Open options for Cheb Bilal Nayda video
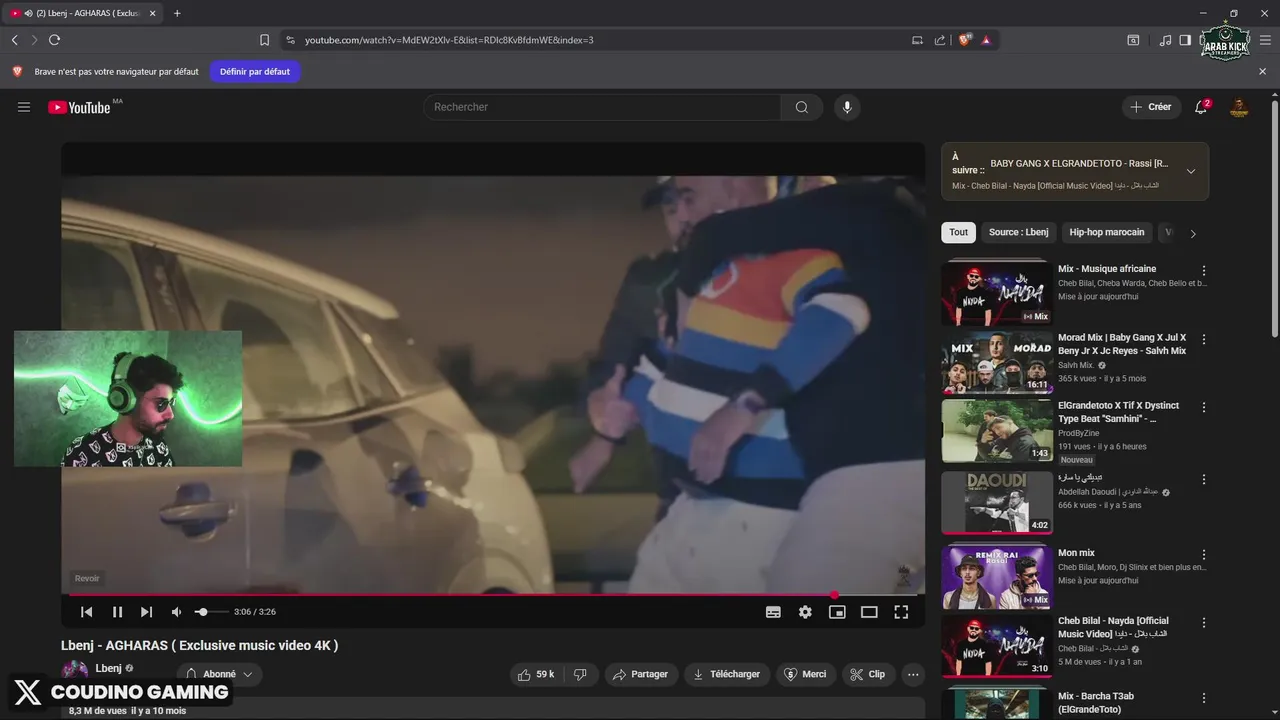 [1204, 622]
